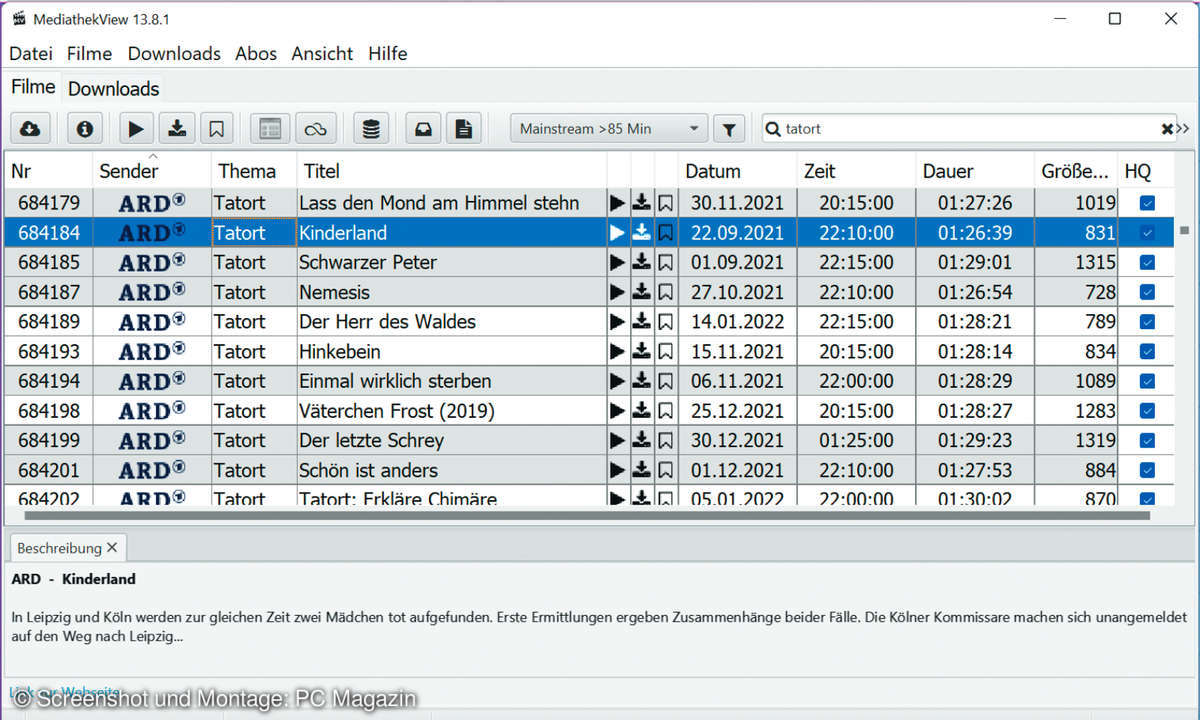Show film information with info icon
This screenshot has width=1200, height=720.
point(85,128)
